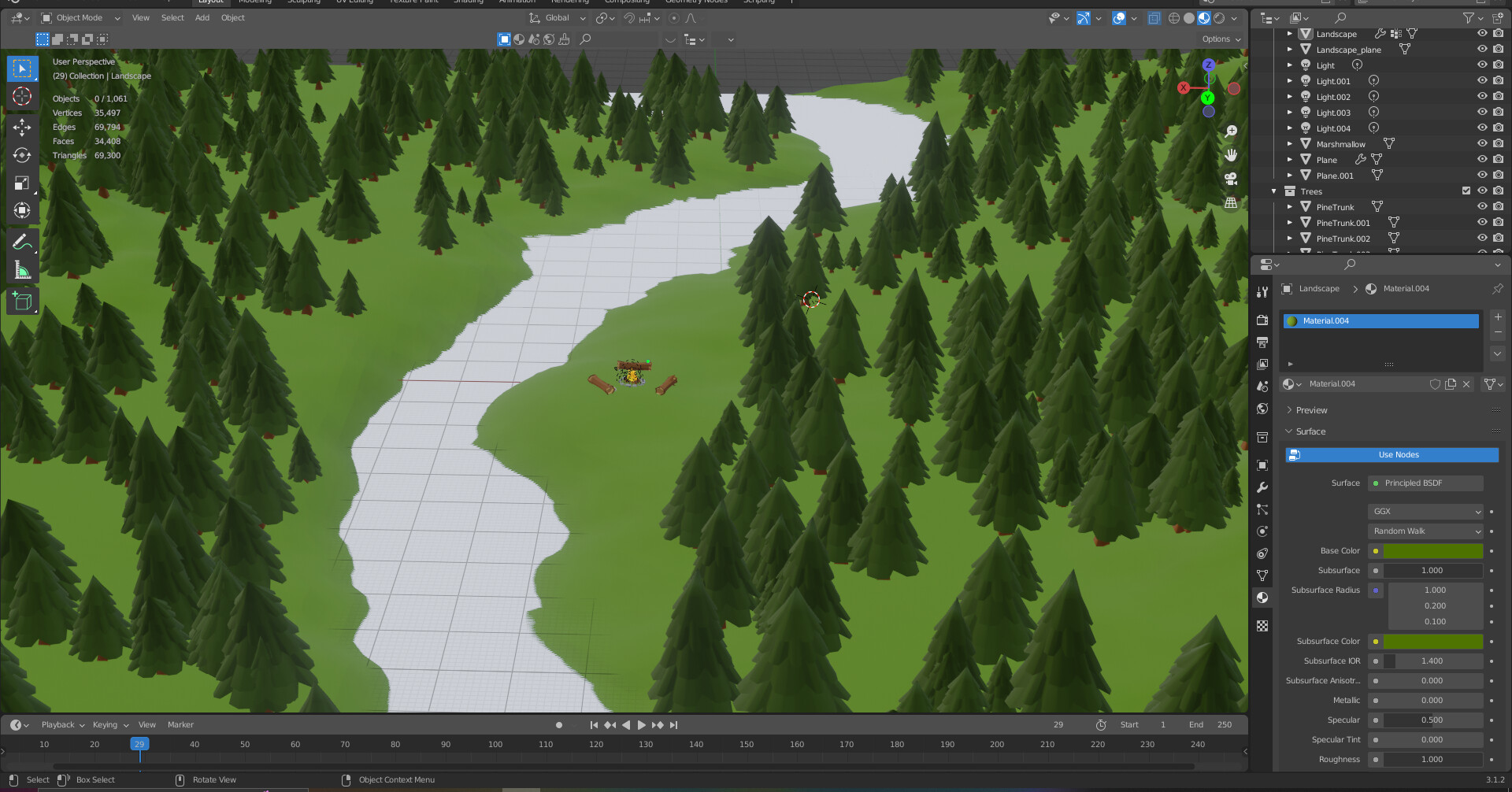Pick the Measure tool

(22, 271)
